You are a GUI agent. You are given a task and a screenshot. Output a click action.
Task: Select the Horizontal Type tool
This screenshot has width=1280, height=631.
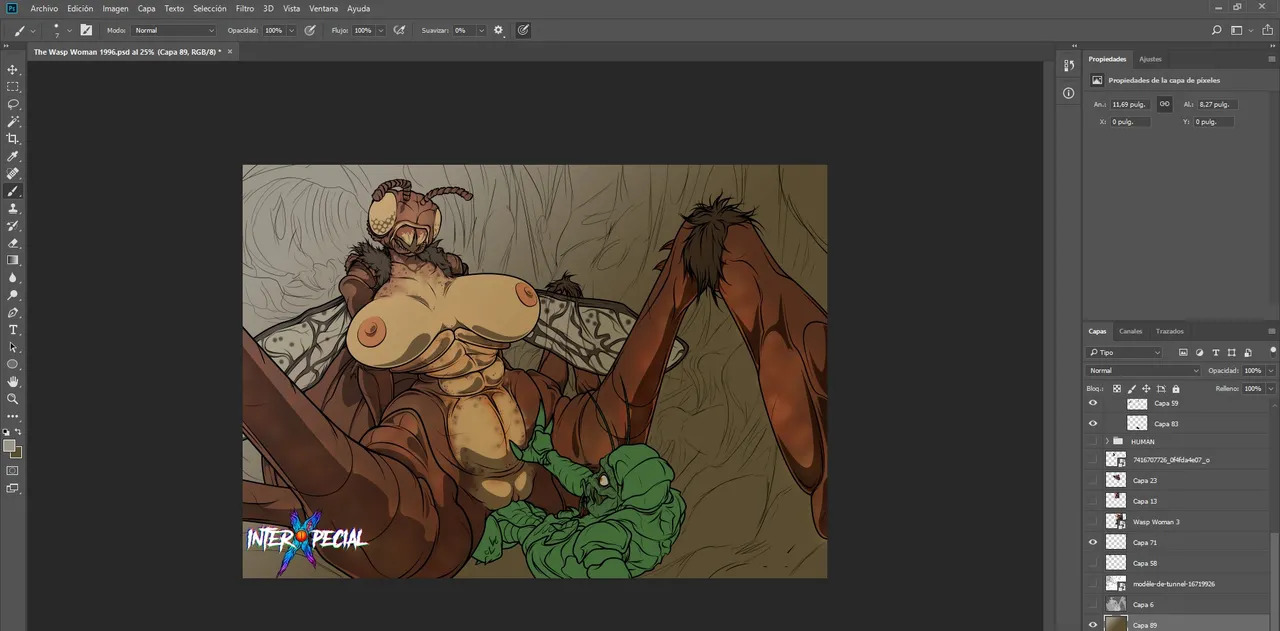point(13,329)
